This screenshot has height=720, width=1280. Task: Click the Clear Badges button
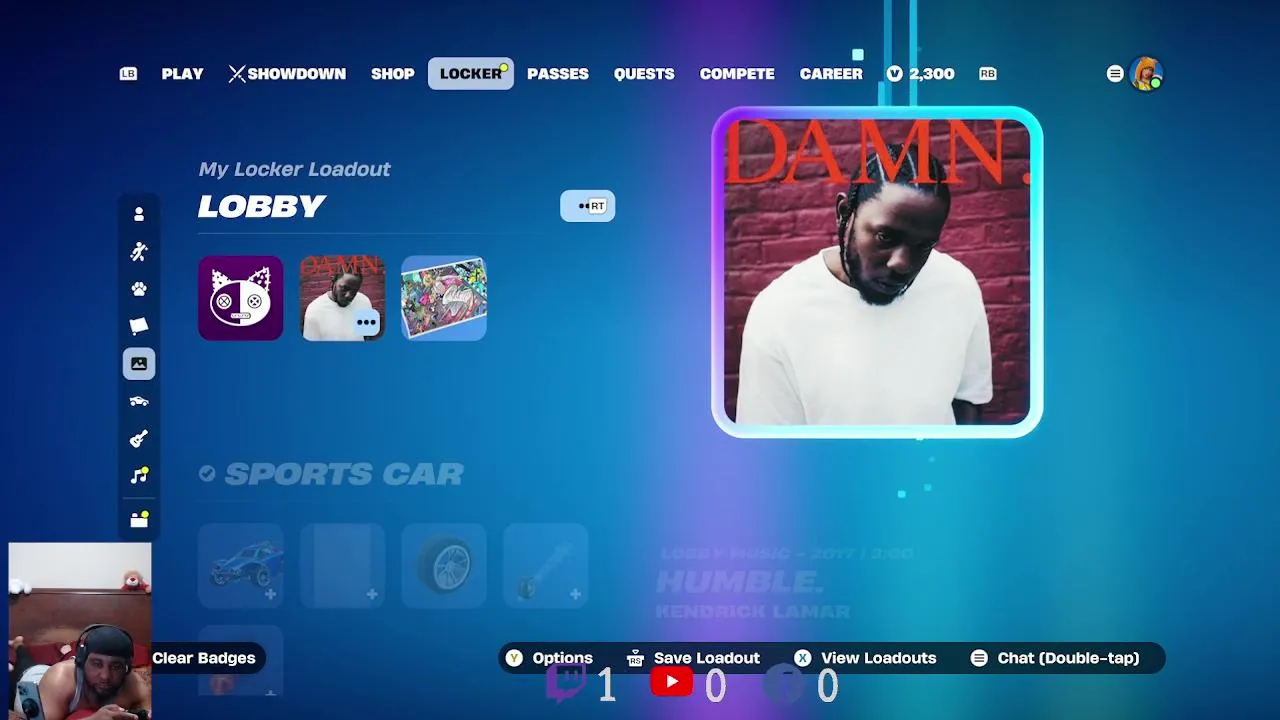click(x=204, y=658)
